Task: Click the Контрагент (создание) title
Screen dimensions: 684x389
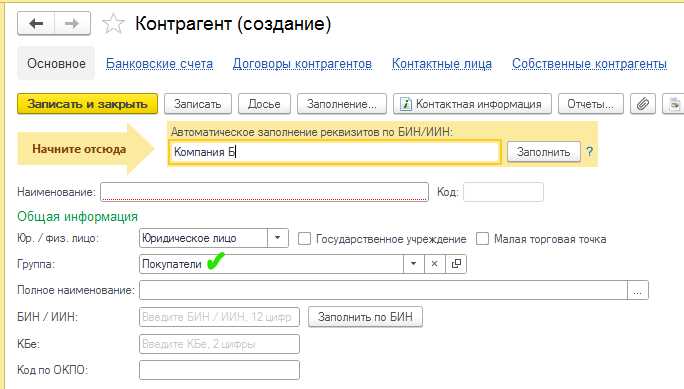Action: (x=233, y=24)
